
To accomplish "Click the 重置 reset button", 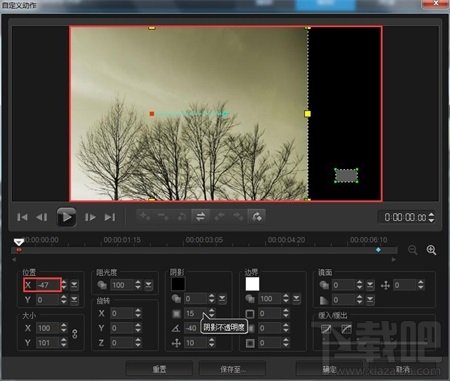I will [159, 369].
